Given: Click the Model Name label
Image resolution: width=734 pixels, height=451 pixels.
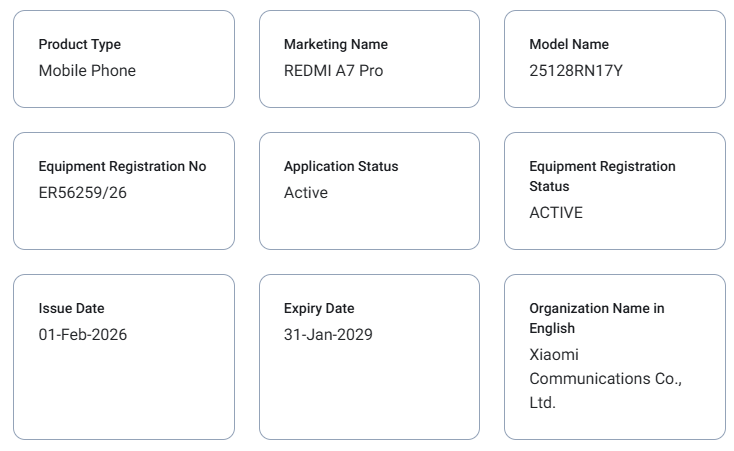Looking at the screenshot, I should coord(568,44).
